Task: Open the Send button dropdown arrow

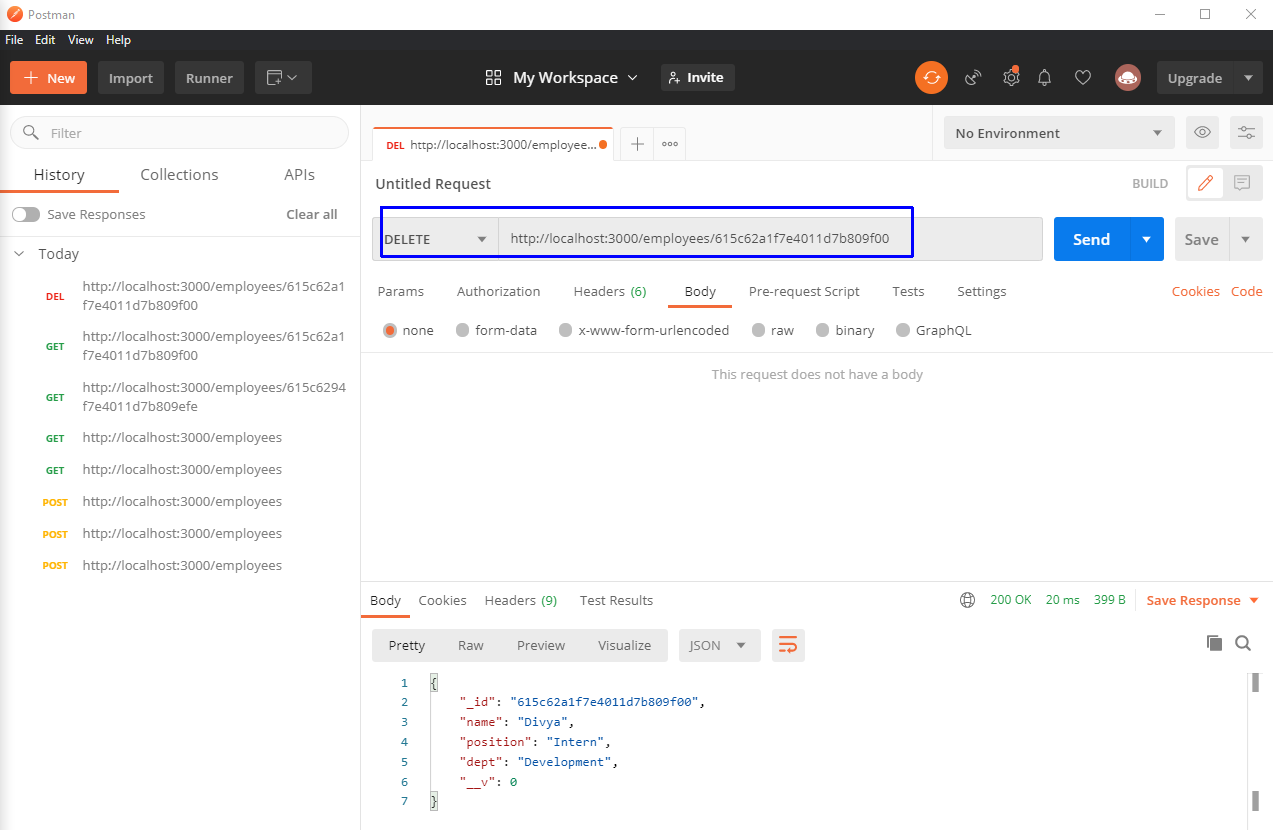Action: 1146,239
